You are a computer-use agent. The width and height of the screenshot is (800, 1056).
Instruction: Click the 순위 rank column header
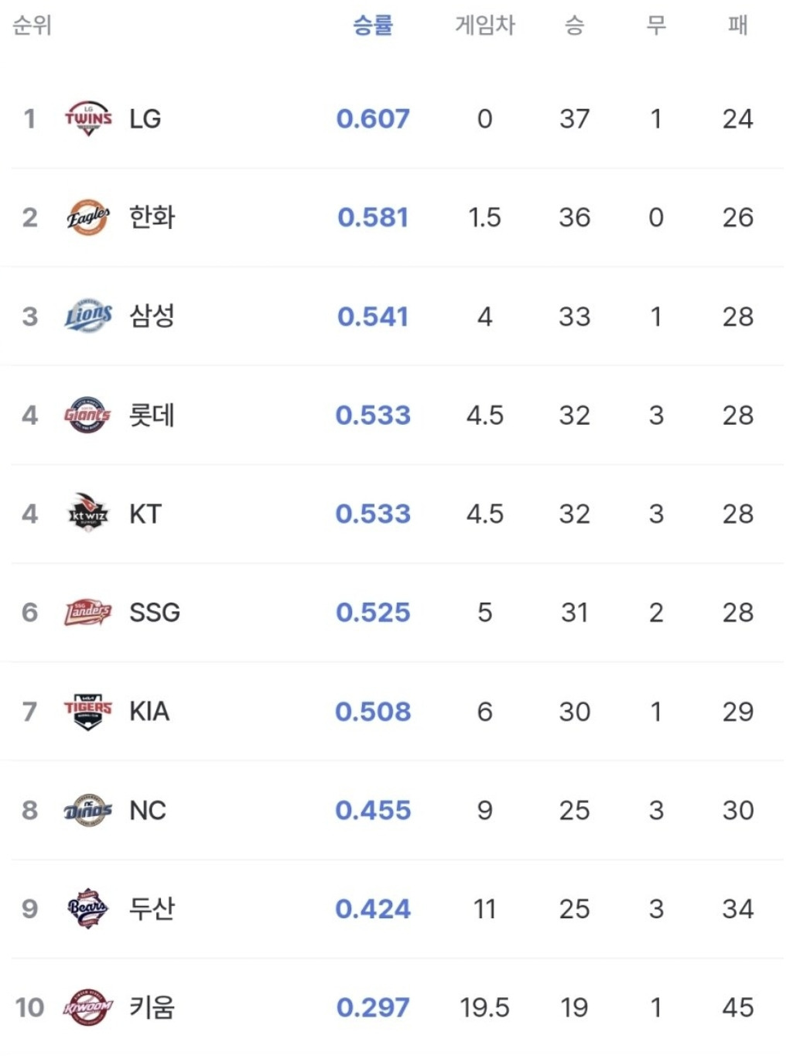pyautogui.click(x=32, y=26)
